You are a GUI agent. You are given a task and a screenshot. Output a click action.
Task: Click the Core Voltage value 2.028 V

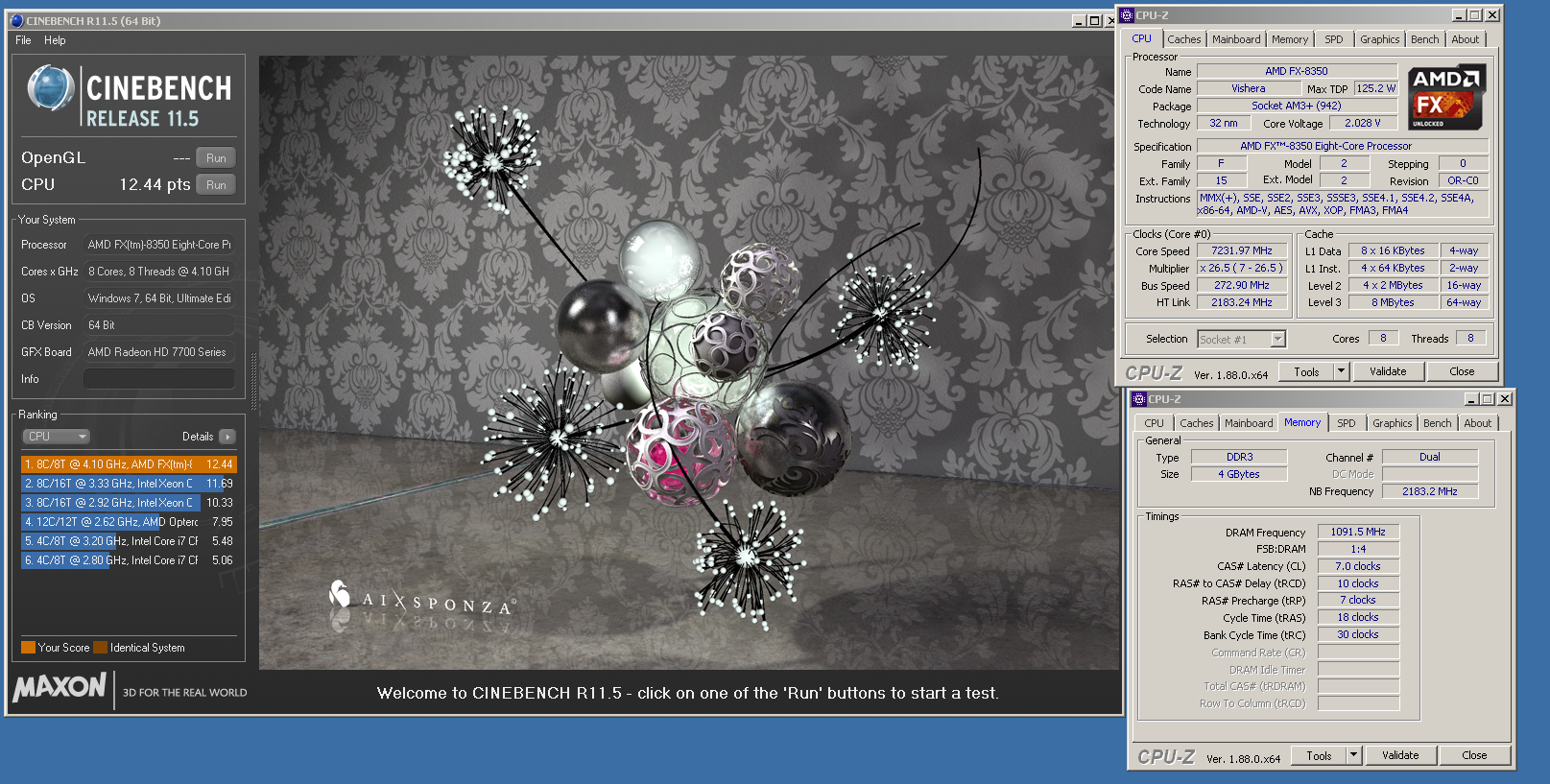click(x=1362, y=123)
